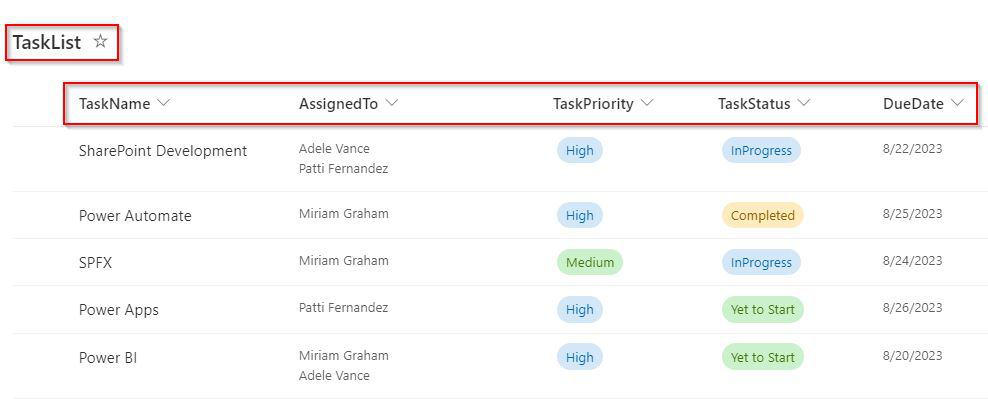The width and height of the screenshot is (988, 399).
Task: Open the SharePoint Development task
Action: click(x=163, y=151)
